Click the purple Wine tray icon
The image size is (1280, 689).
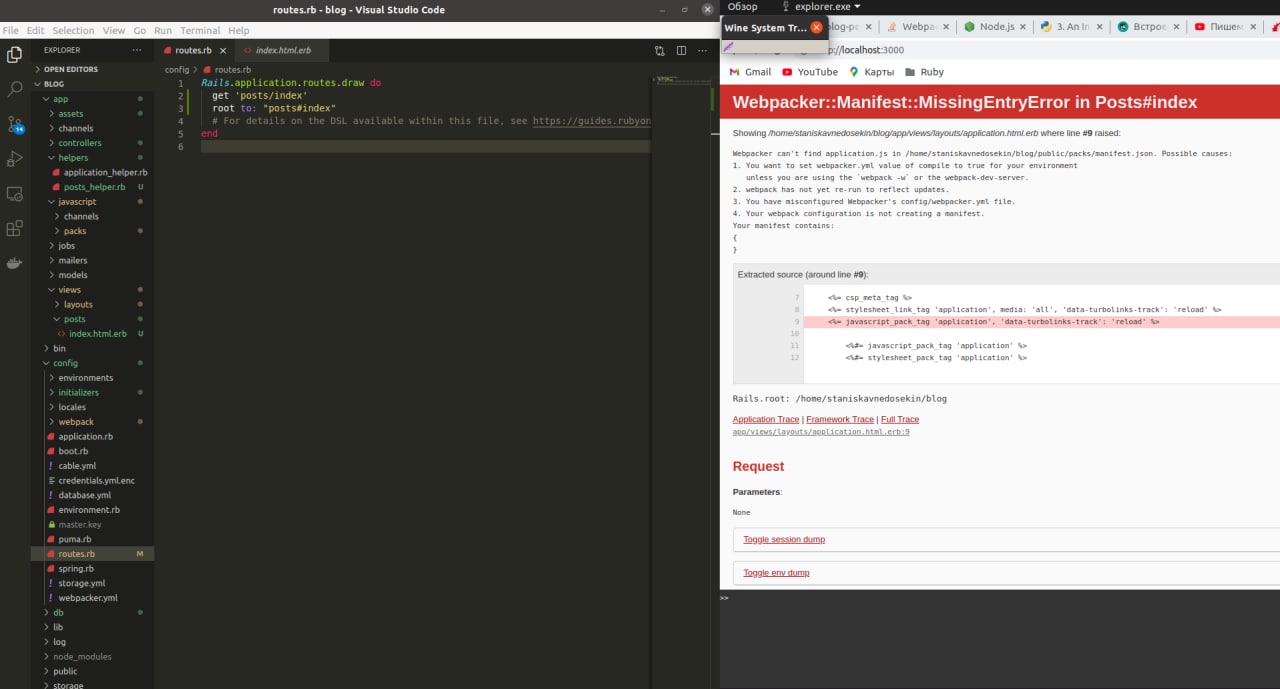(728, 47)
